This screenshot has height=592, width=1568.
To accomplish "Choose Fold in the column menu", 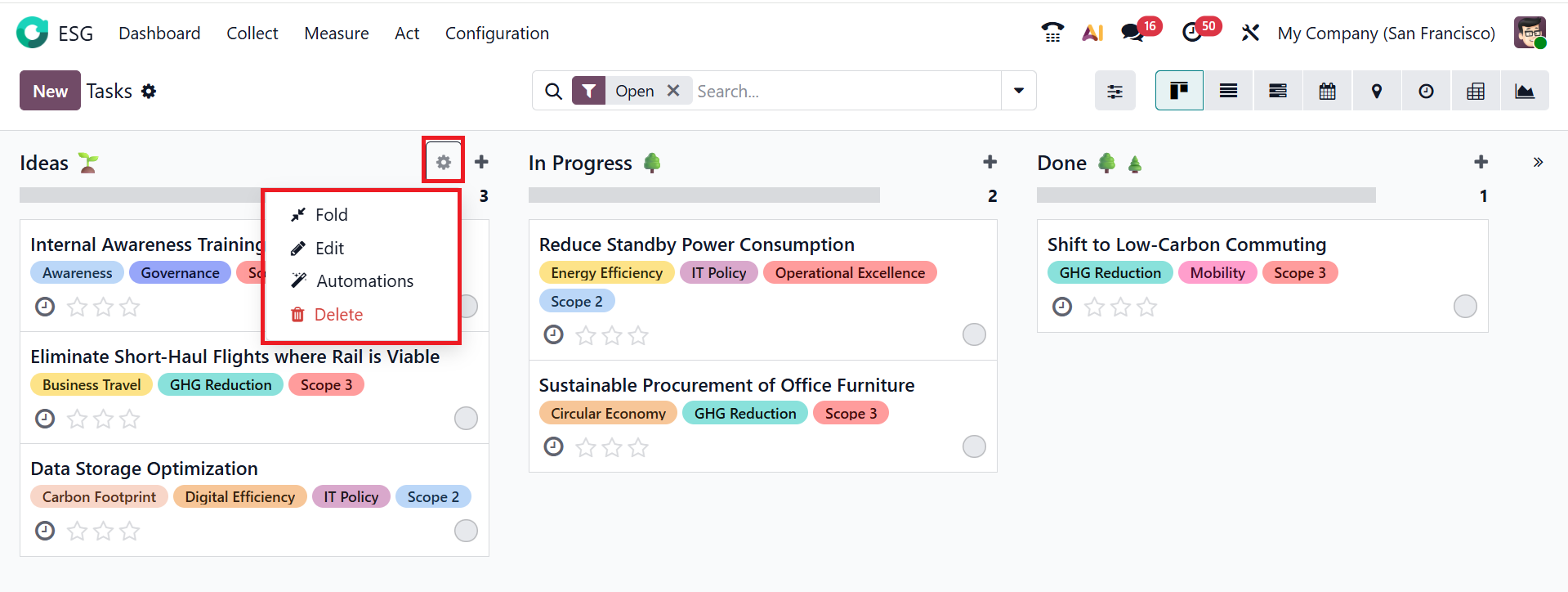I will 331,215.
